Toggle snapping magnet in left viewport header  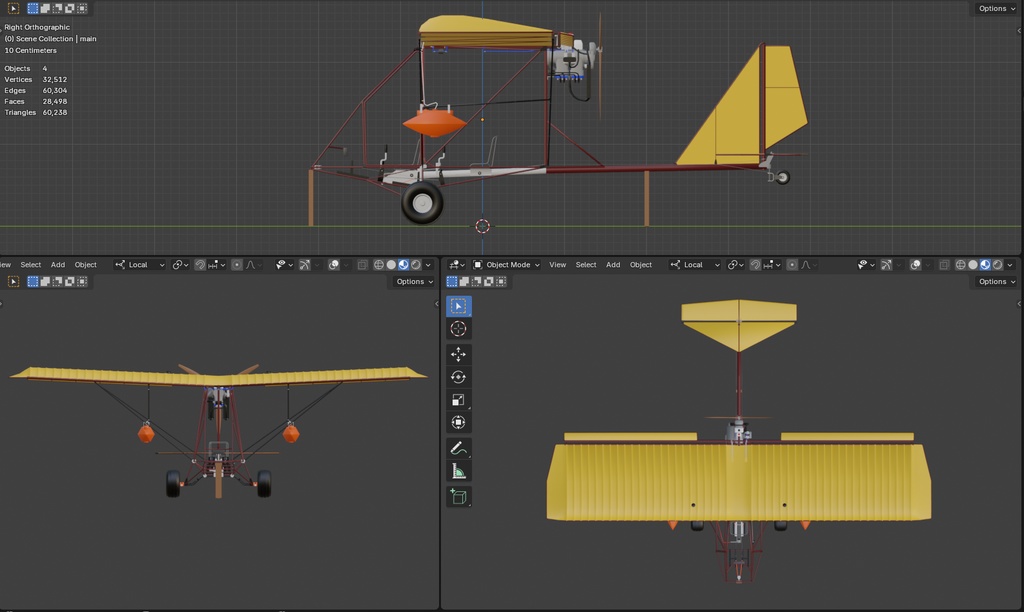(x=200, y=265)
